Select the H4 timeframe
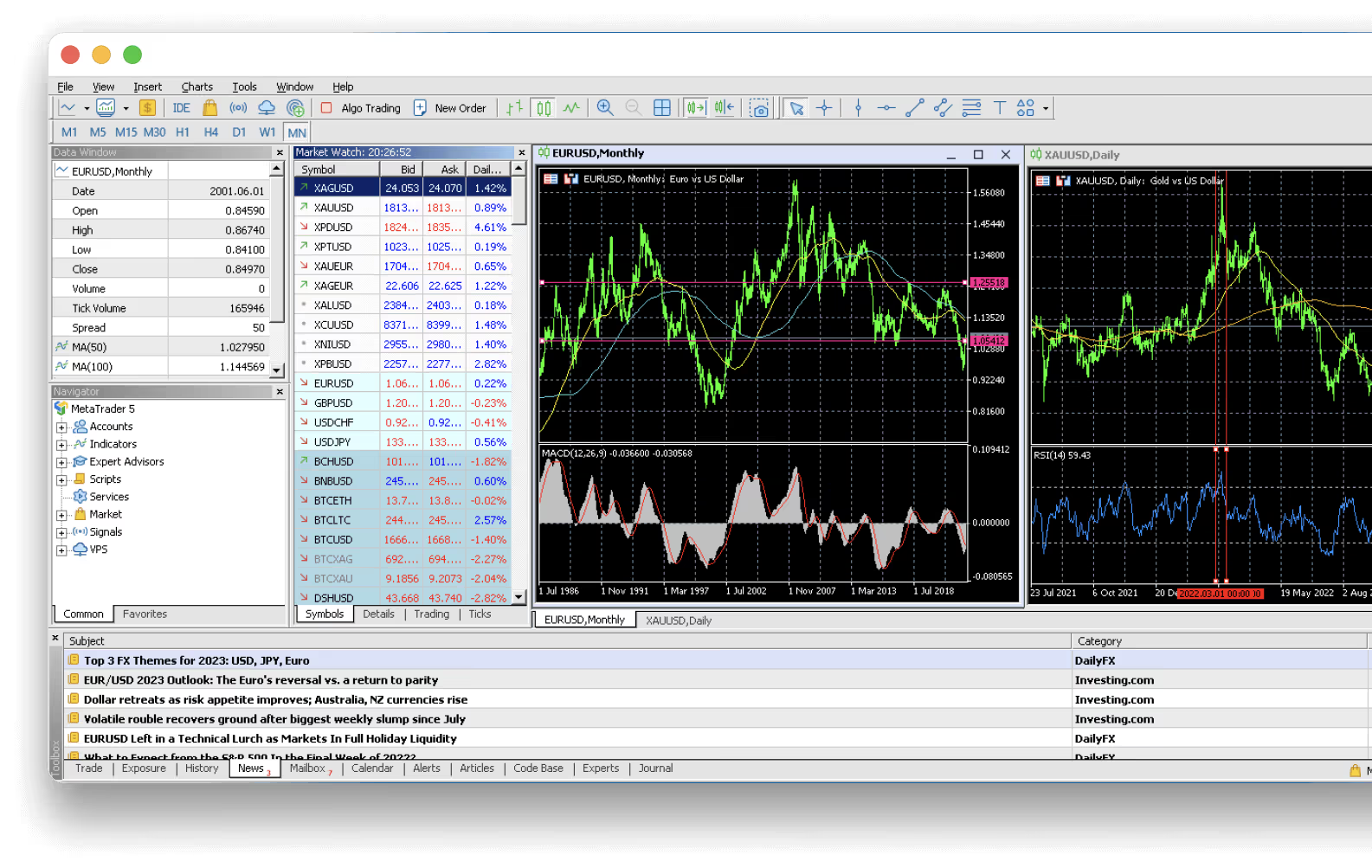1372x868 pixels. (x=211, y=132)
